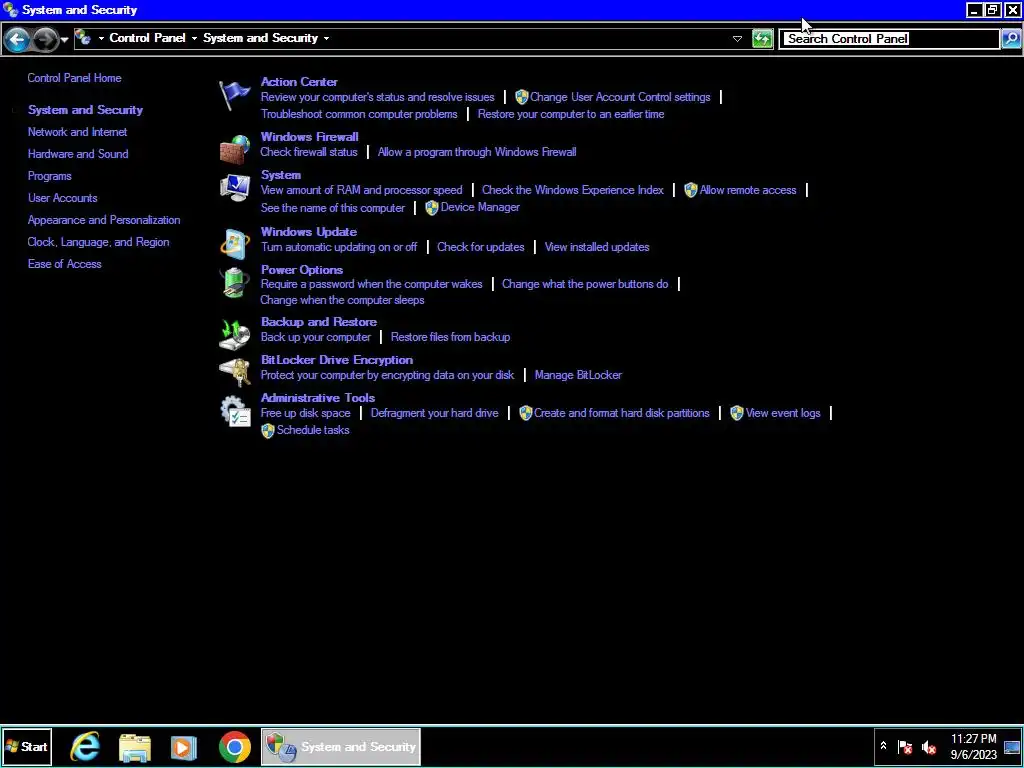1024x768 pixels.
Task: Select Restore files from backup
Action: pos(451,337)
